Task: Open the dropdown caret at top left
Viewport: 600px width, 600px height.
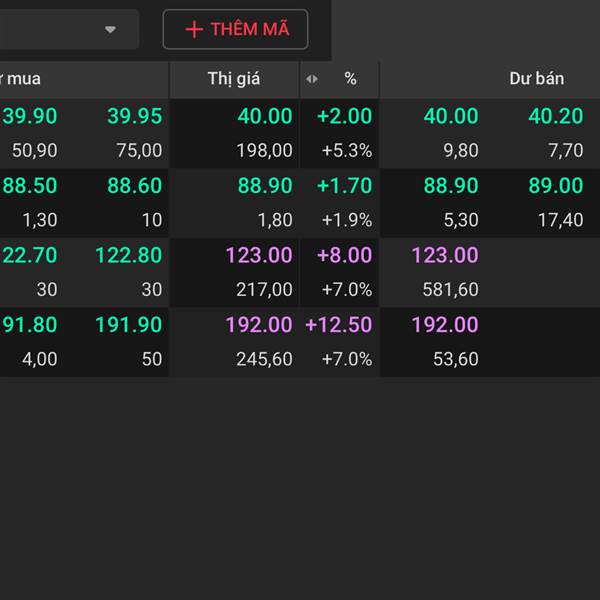Action: [110, 30]
